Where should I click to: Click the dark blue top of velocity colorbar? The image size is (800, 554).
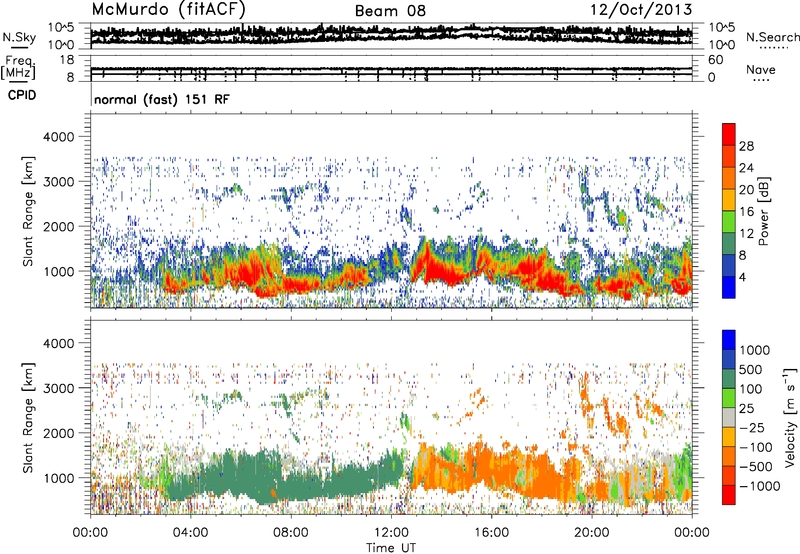729,340
